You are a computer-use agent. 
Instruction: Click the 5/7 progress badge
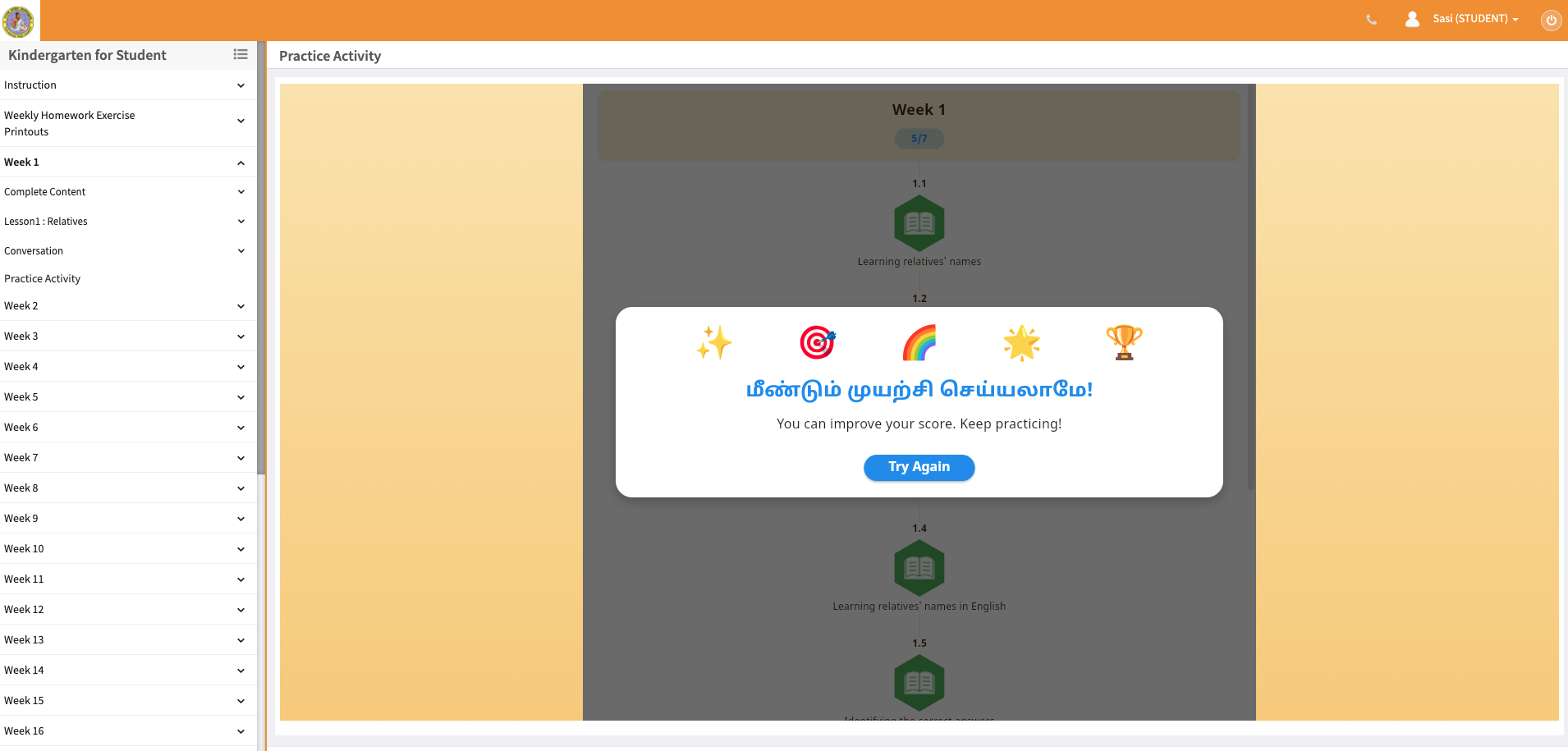pyautogui.click(x=919, y=139)
